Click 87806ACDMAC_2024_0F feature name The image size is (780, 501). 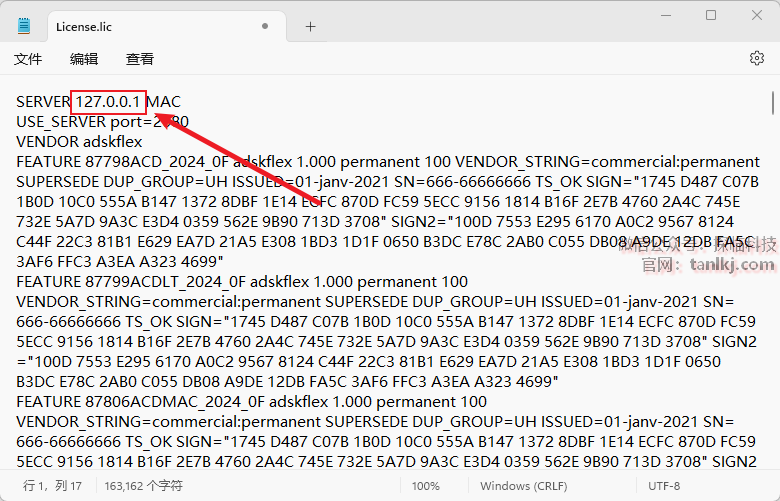pyautogui.click(x=175, y=401)
